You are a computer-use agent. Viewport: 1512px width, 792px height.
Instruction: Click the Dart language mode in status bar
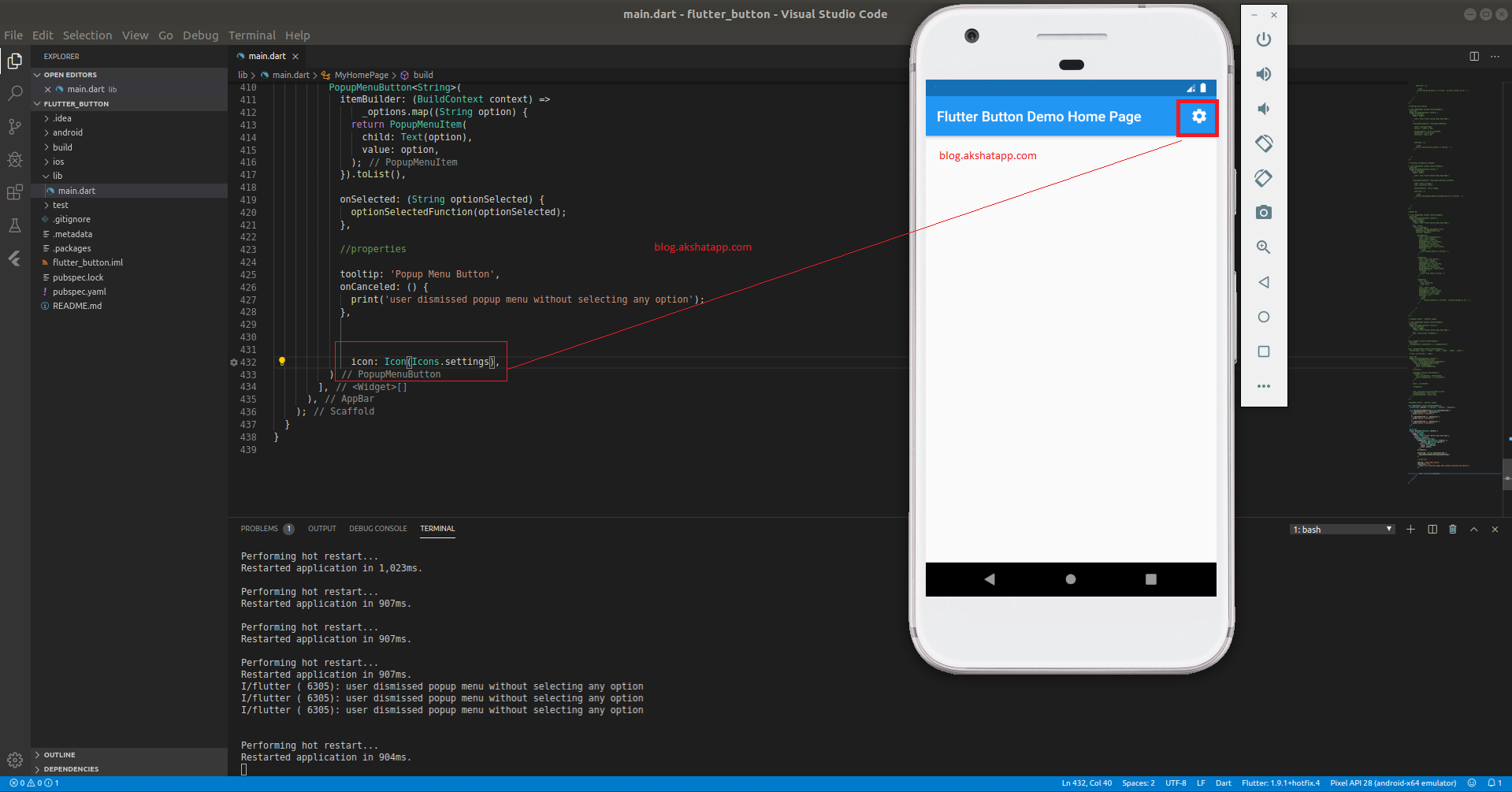pyautogui.click(x=1224, y=783)
